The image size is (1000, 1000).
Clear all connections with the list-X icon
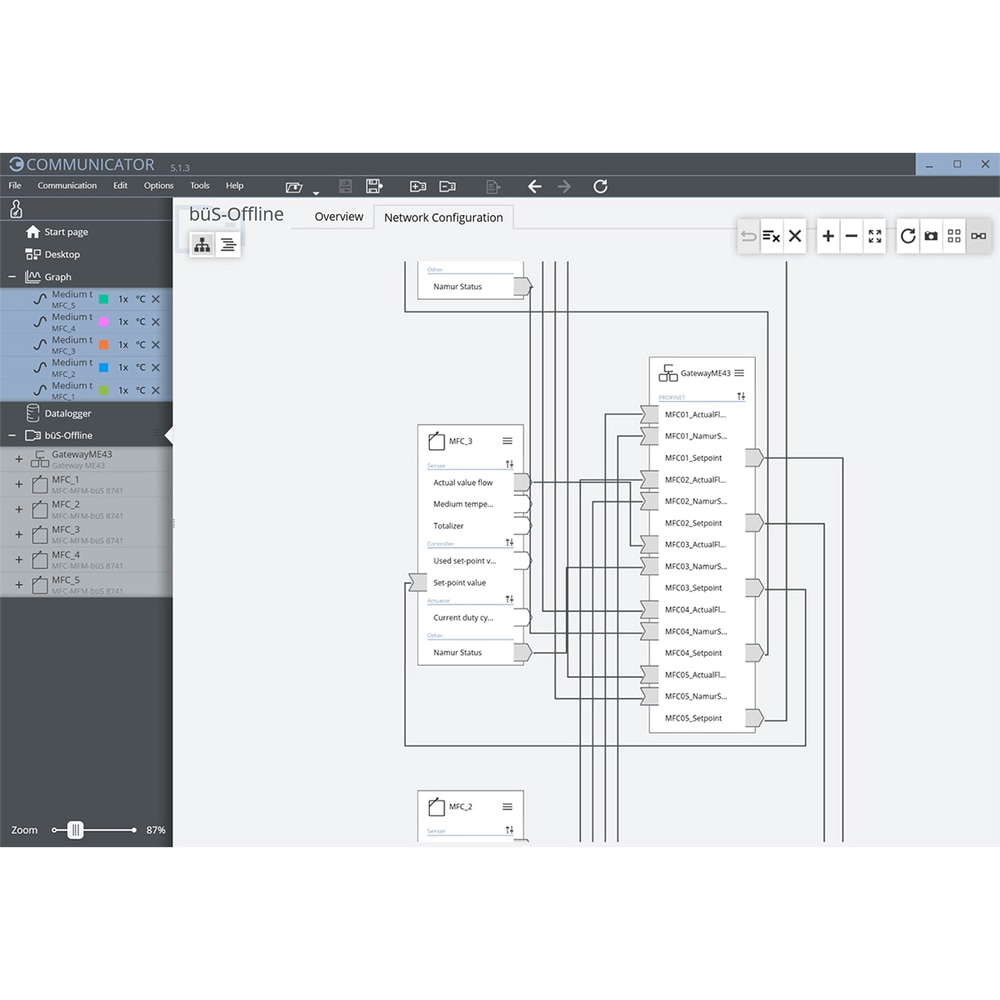[x=771, y=237]
